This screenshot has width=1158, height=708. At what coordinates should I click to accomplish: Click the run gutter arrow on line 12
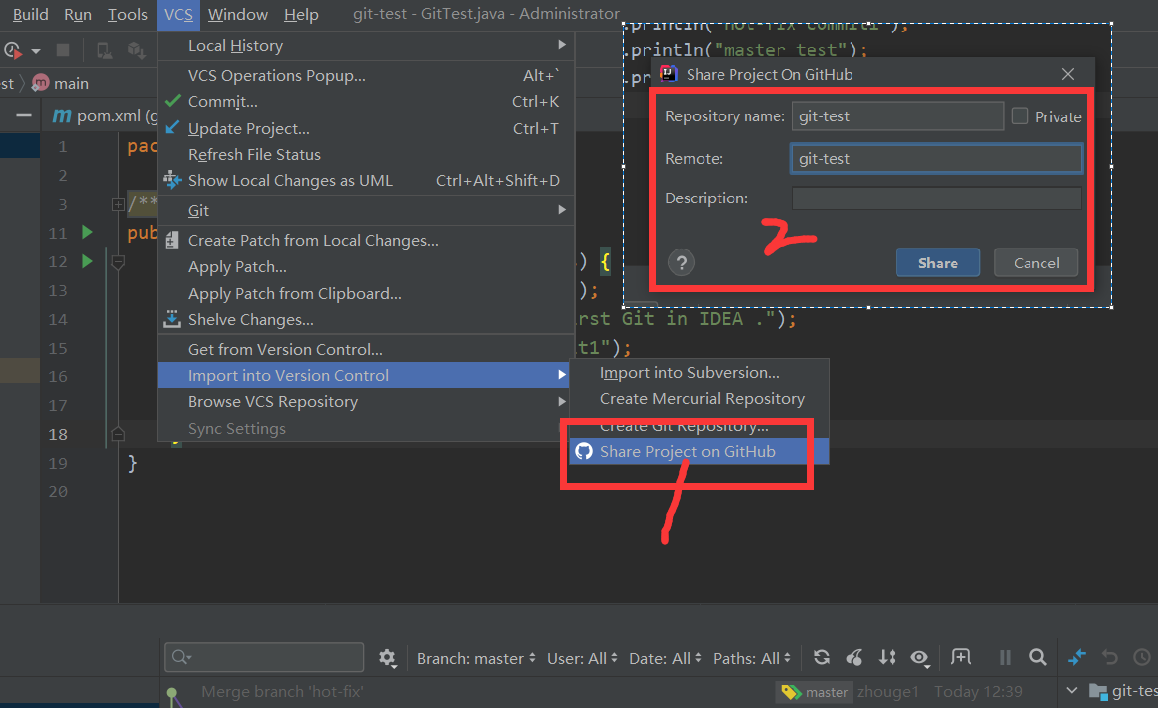[87, 261]
